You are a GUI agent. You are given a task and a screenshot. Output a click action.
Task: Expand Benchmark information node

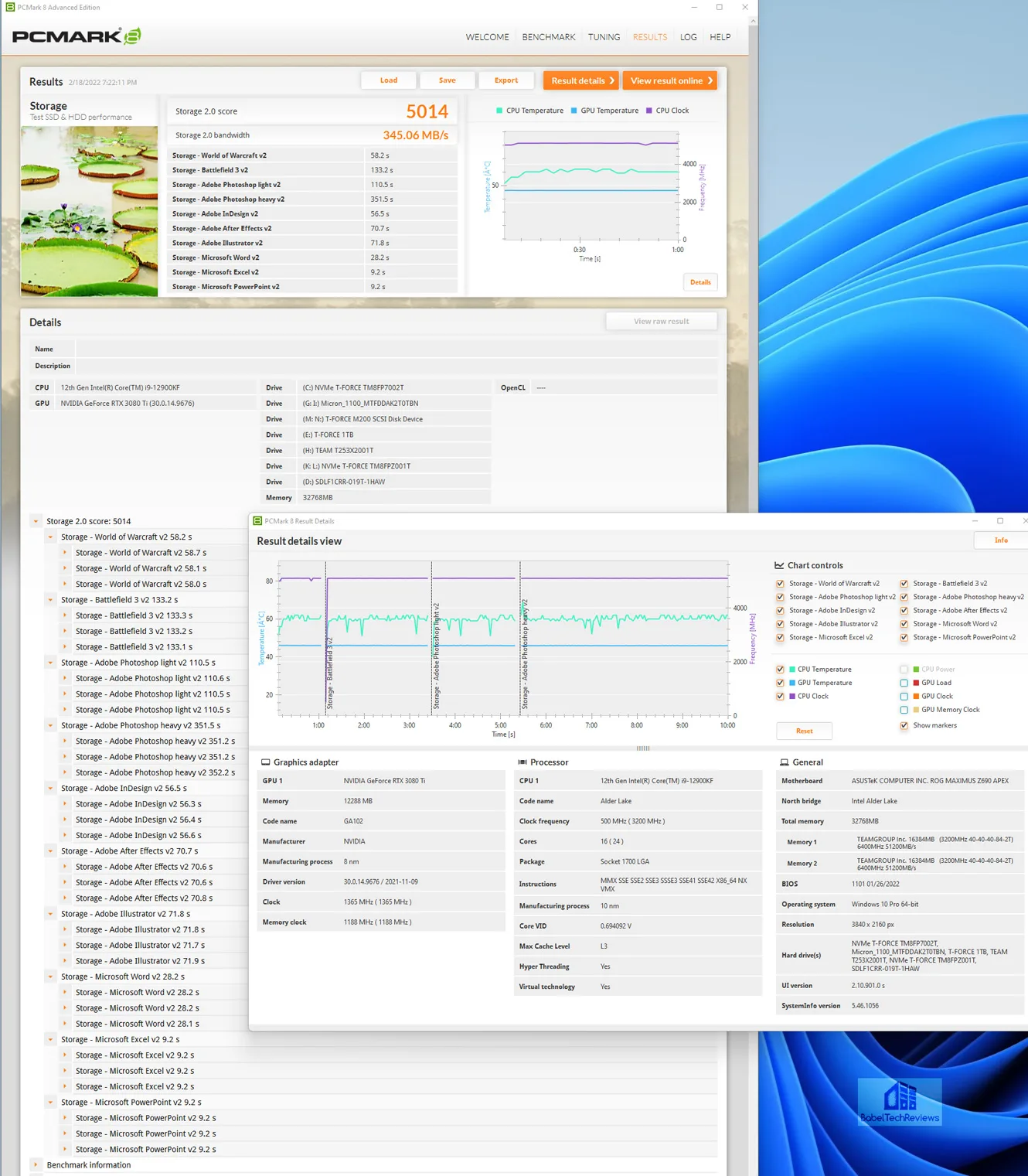click(36, 1165)
